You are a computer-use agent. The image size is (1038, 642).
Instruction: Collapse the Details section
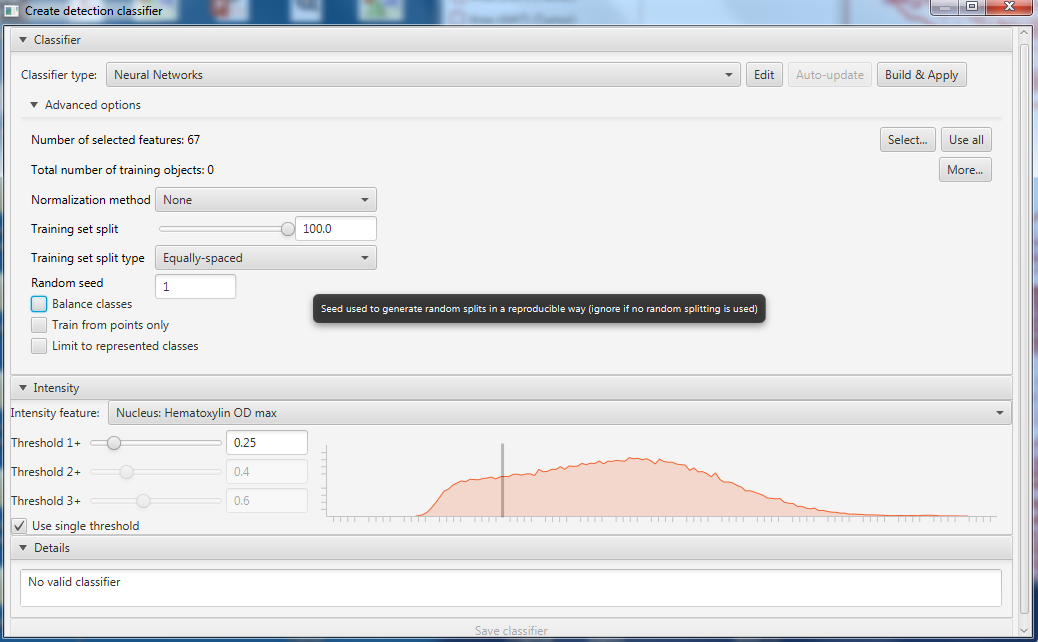(22, 547)
